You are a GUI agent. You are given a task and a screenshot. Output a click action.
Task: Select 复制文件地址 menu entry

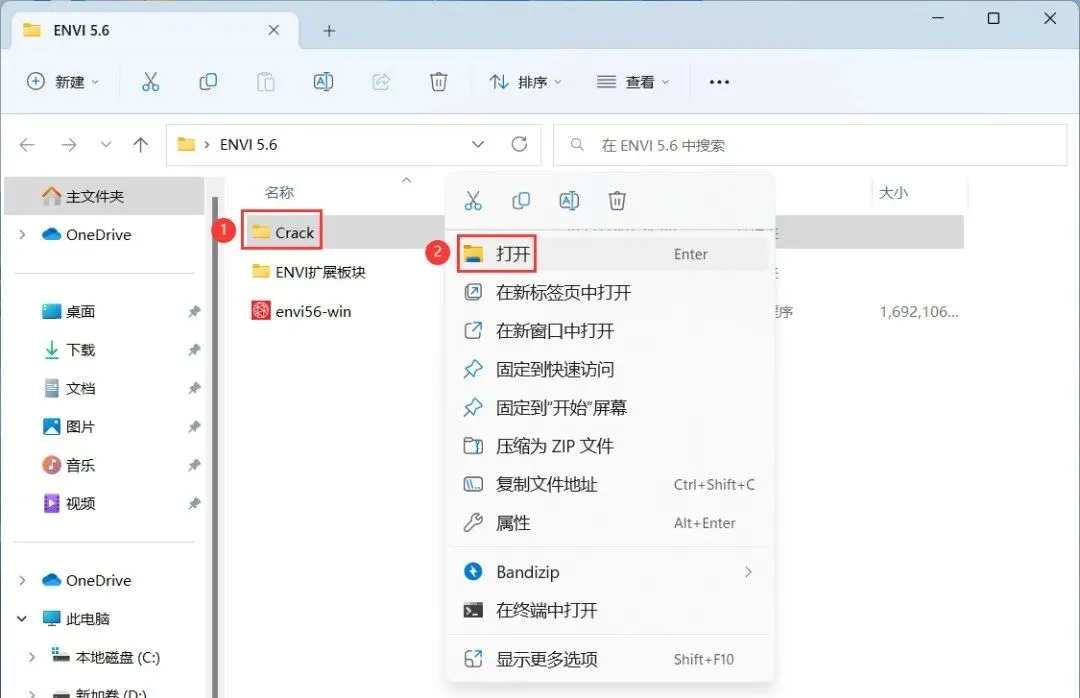pyautogui.click(x=609, y=485)
